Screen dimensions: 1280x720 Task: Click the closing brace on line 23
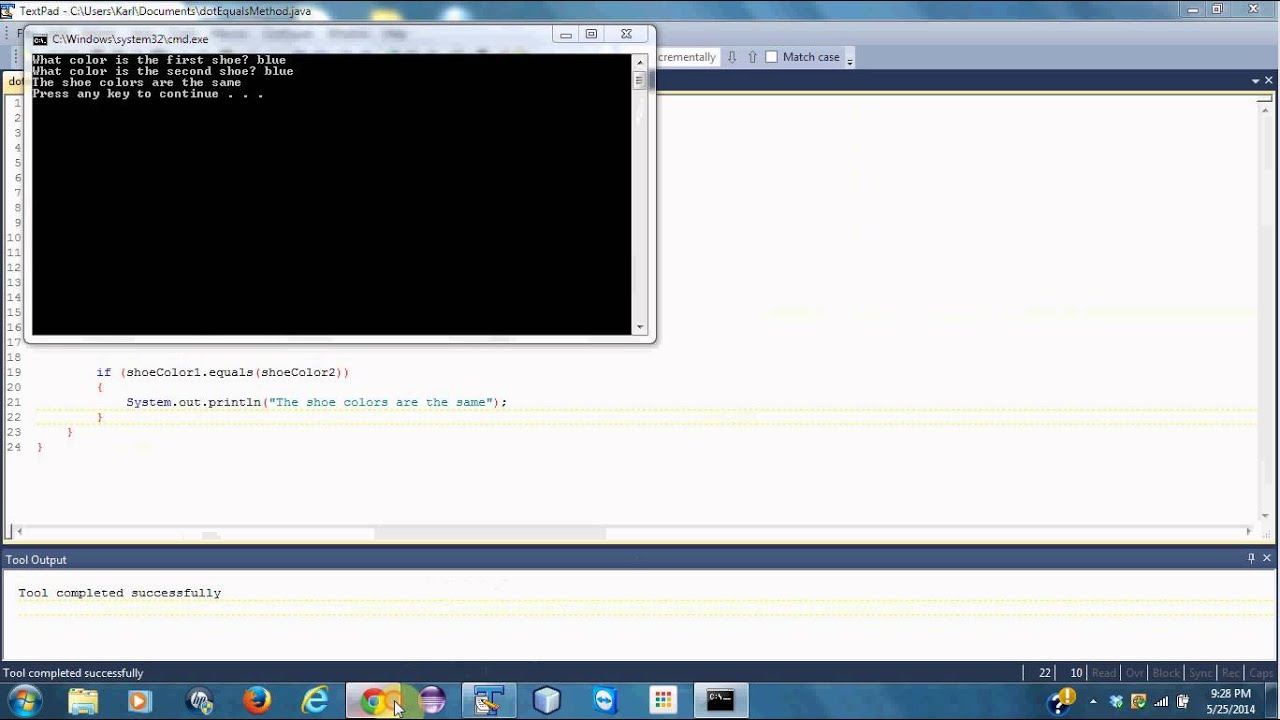pyautogui.click(x=70, y=432)
